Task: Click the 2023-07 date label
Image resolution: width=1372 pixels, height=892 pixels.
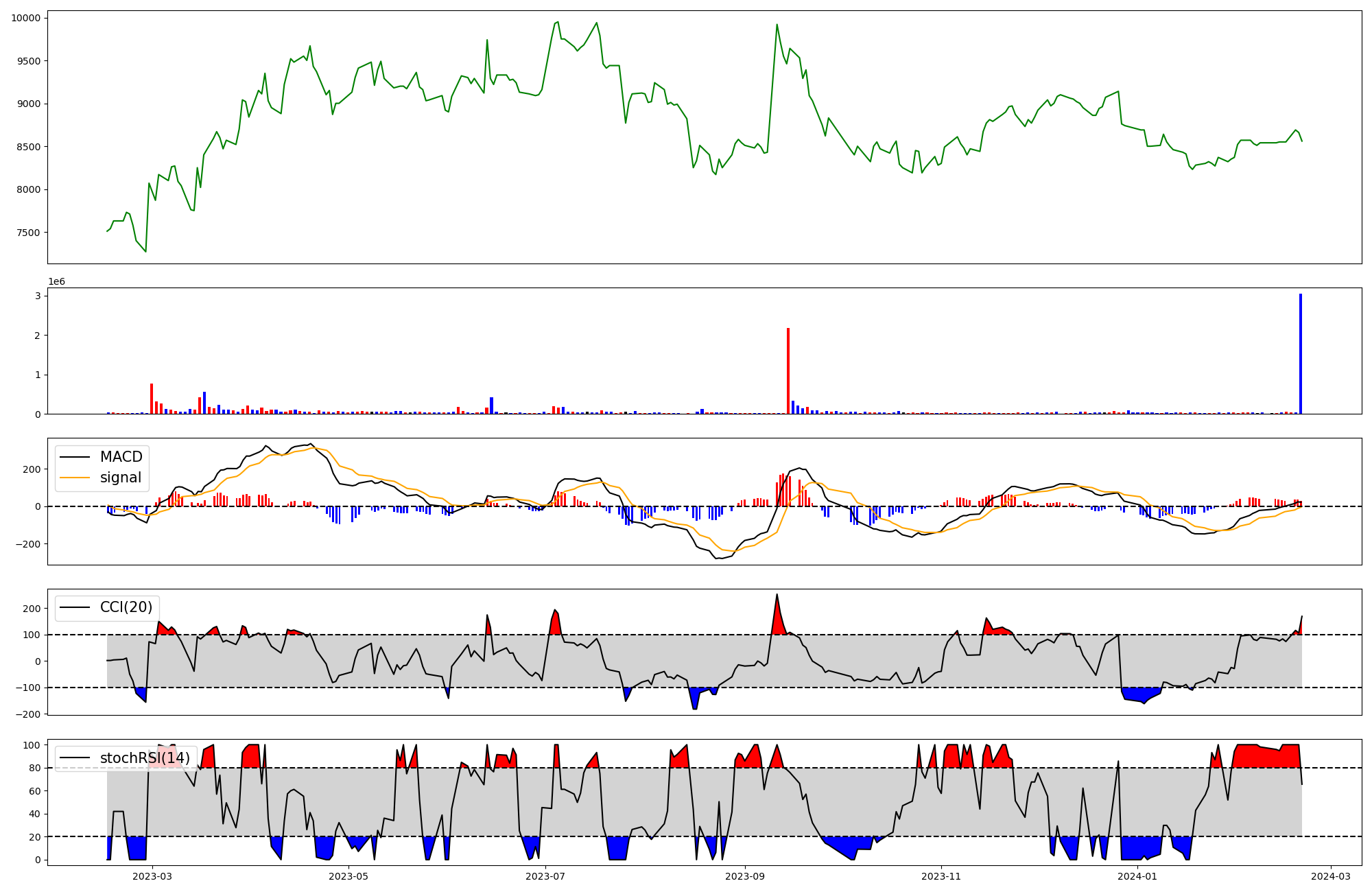Action: point(545,876)
